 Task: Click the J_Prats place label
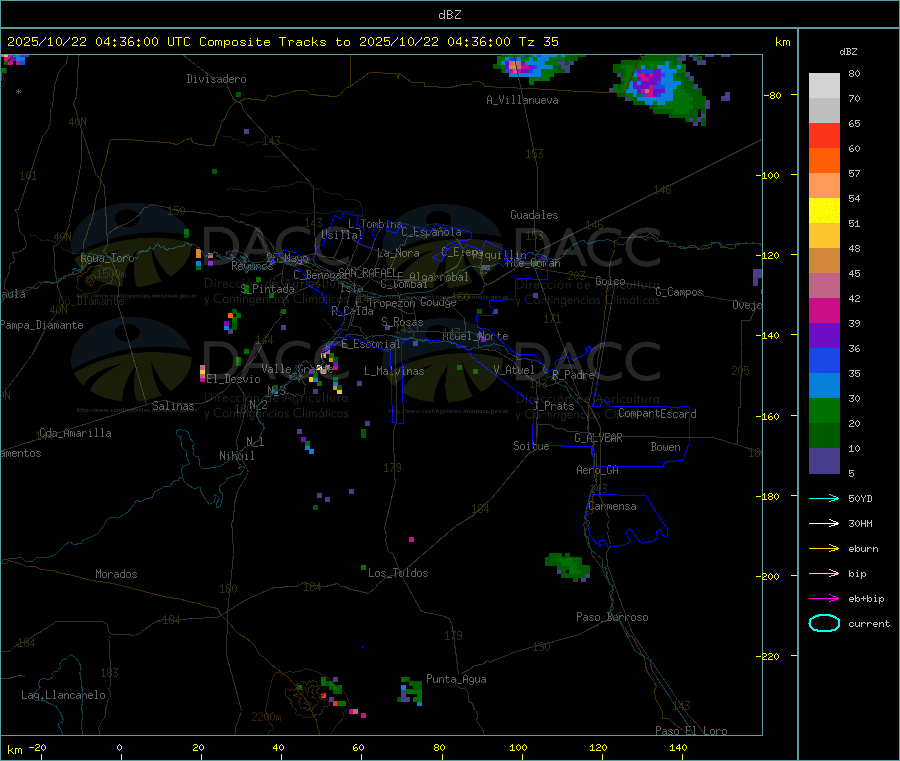pos(553,406)
